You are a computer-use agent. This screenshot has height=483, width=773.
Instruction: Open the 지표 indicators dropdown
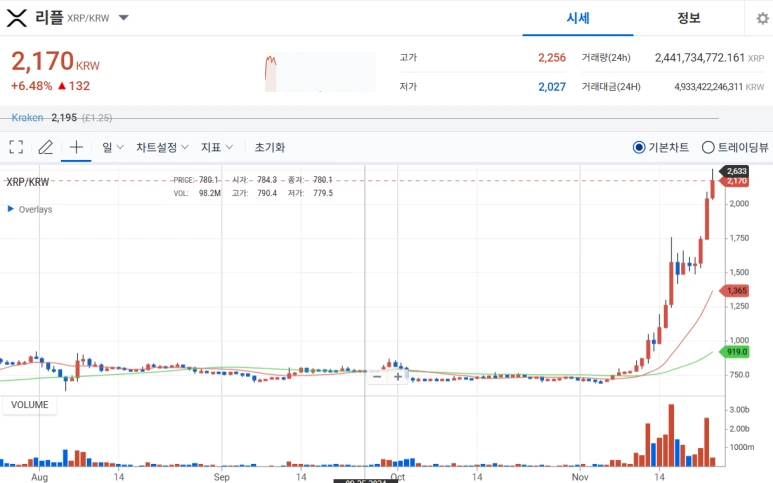216,147
